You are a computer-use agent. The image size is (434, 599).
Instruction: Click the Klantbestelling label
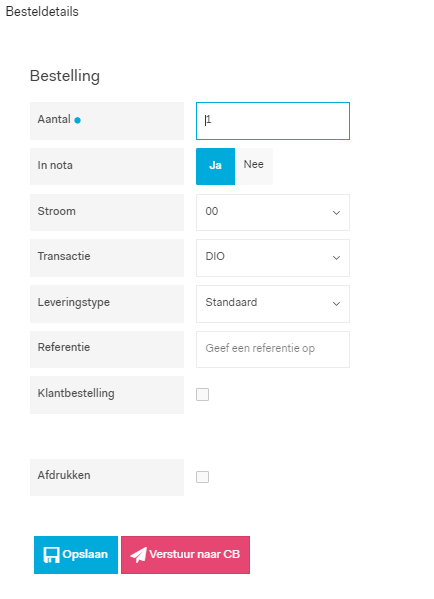pos(76,393)
